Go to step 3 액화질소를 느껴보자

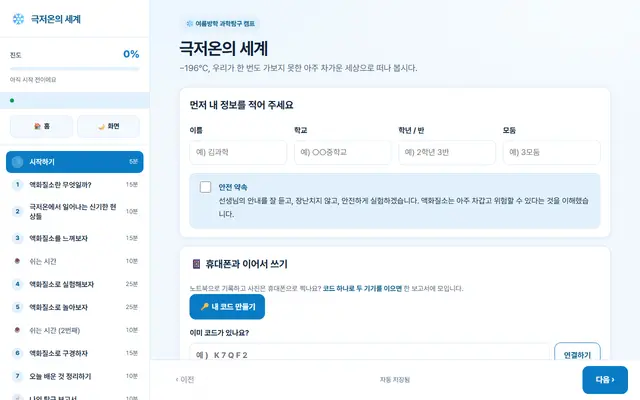coord(75,238)
